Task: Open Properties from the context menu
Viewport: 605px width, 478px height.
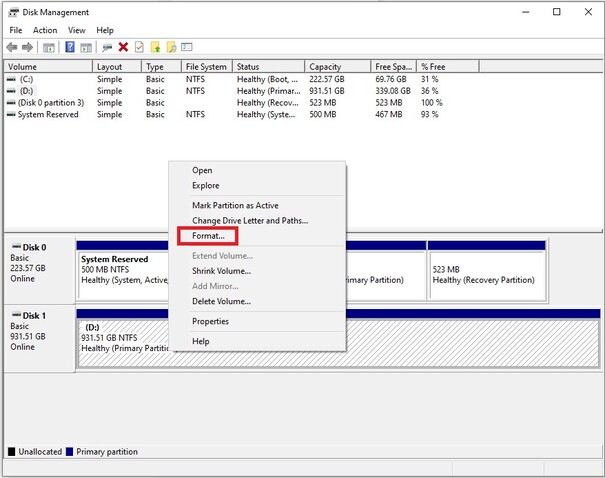Action: pos(210,321)
